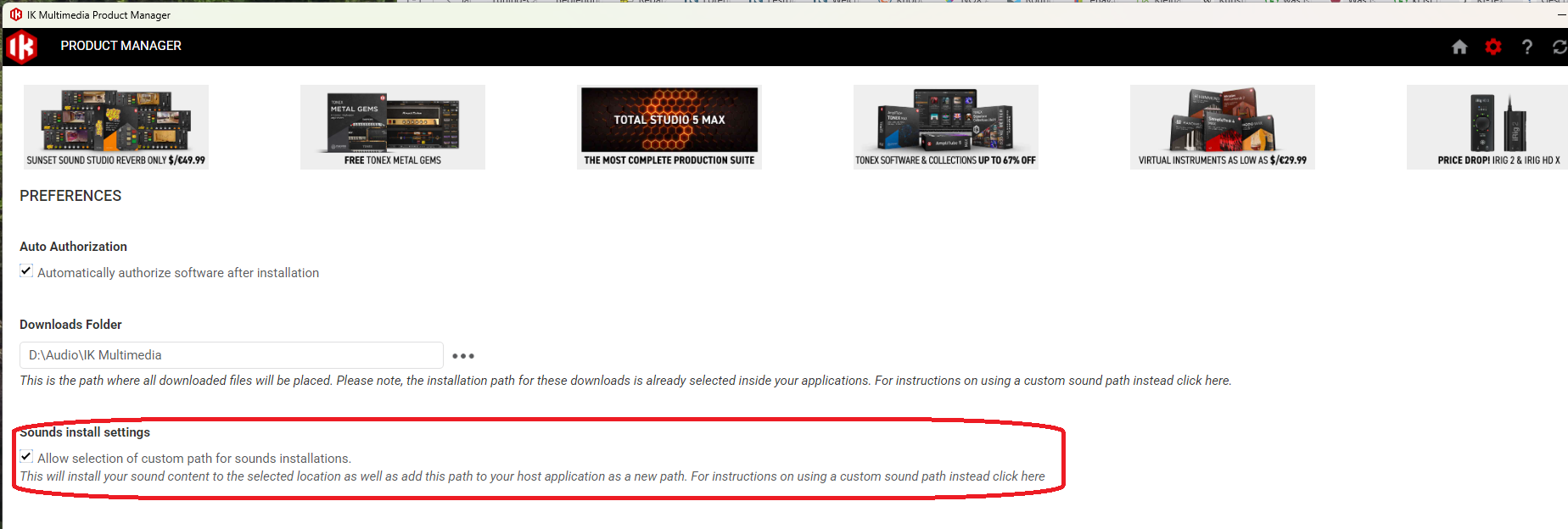Click the Sounds install settings heading
Viewport: 1568px width, 529px height.
pos(85,432)
